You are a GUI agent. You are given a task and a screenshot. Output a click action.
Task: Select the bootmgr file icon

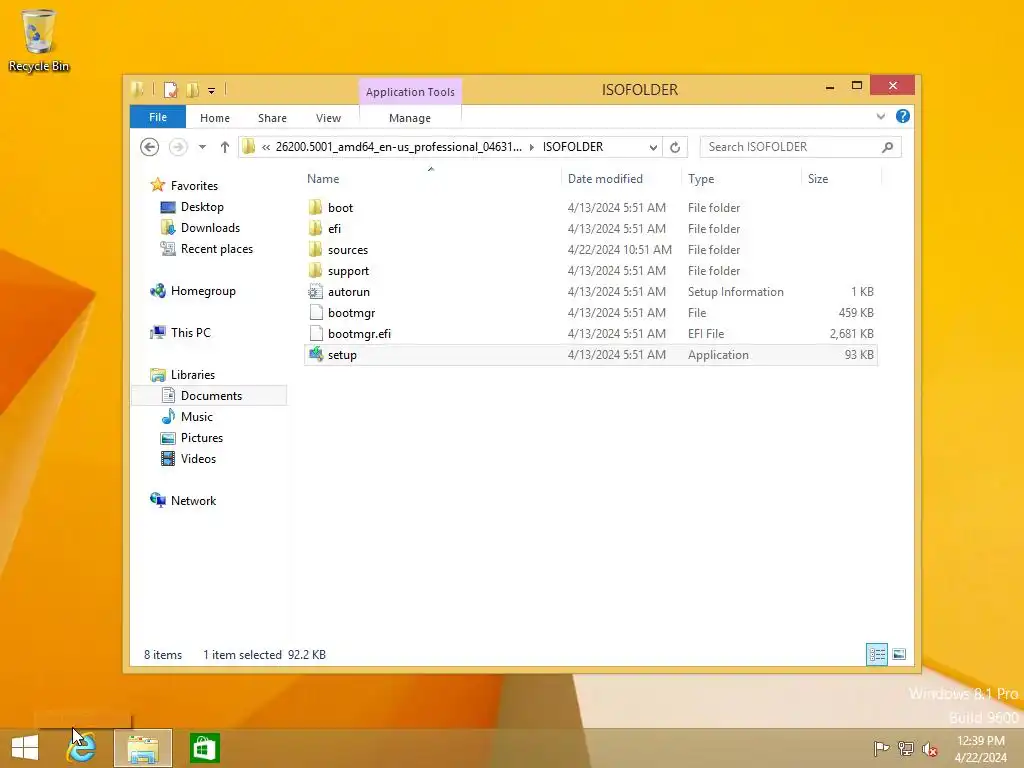point(315,312)
